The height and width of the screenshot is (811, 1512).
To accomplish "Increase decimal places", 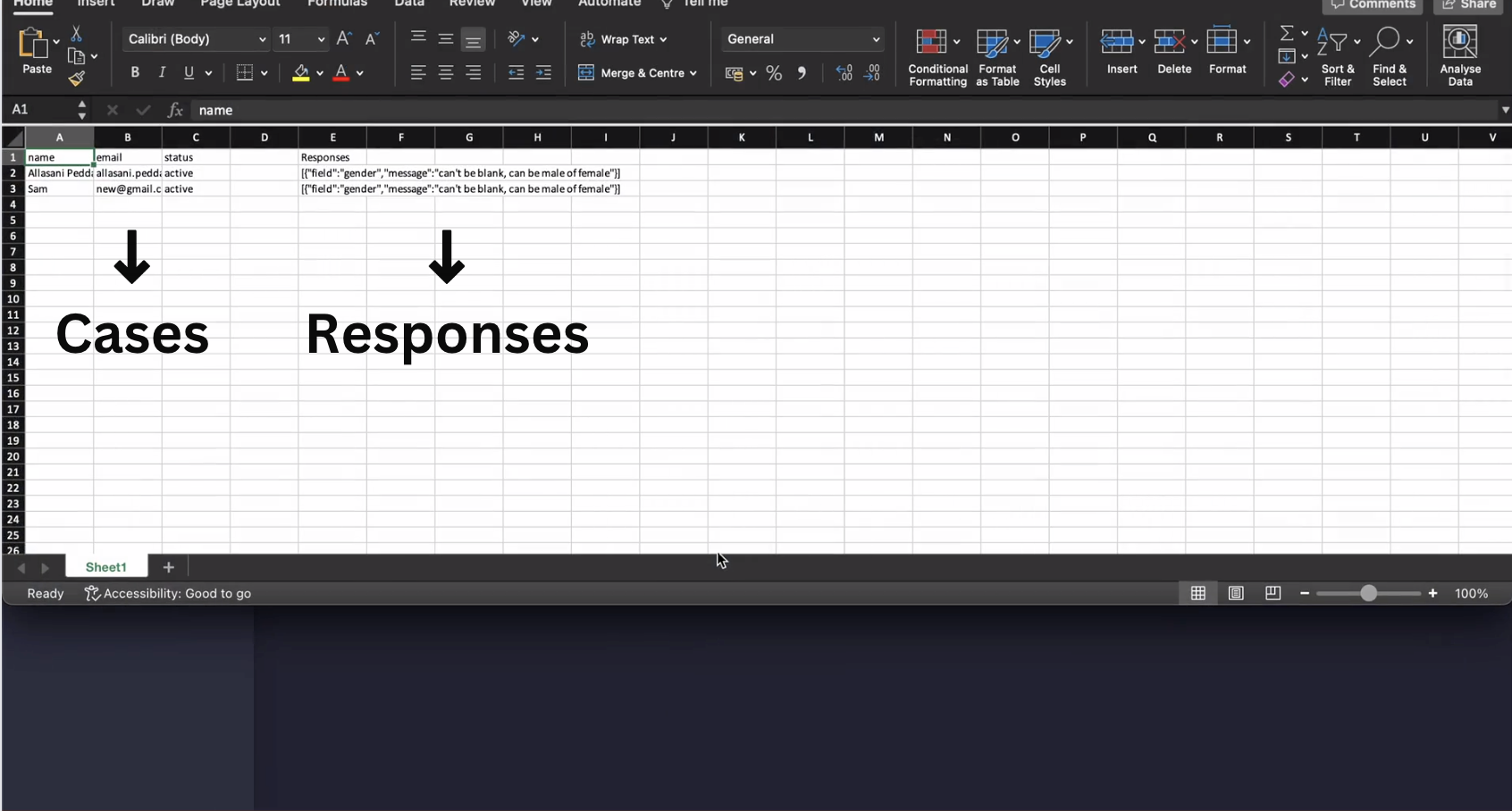I will click(x=844, y=72).
